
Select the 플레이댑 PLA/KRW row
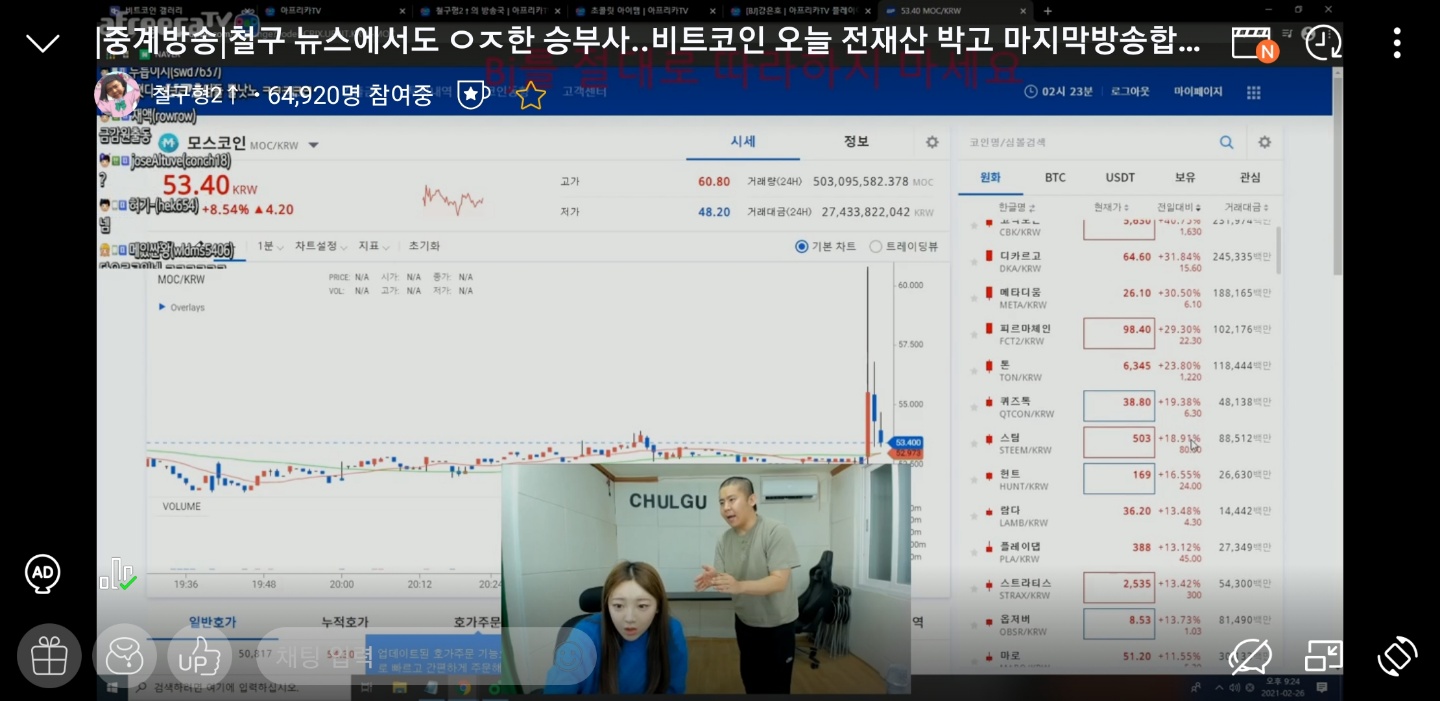pos(1120,552)
